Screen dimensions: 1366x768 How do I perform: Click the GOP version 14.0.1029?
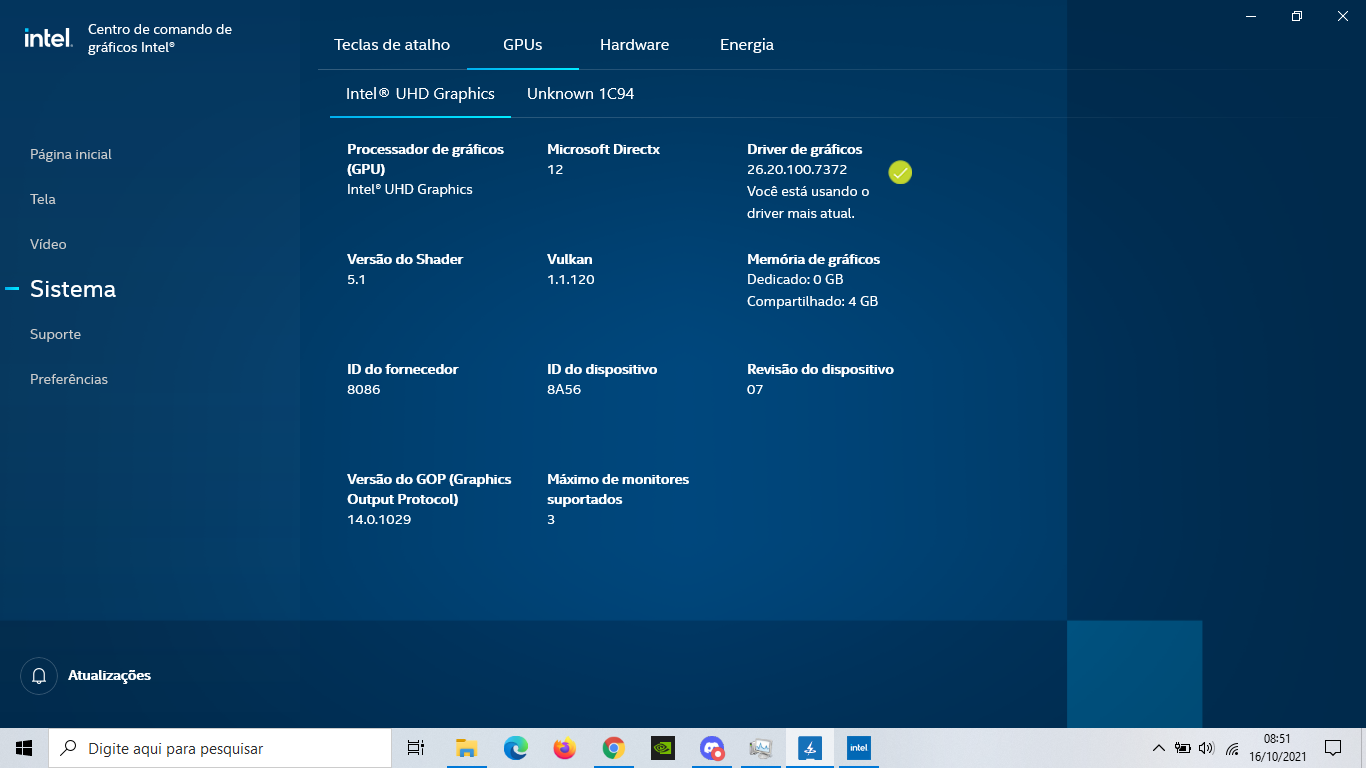point(379,520)
